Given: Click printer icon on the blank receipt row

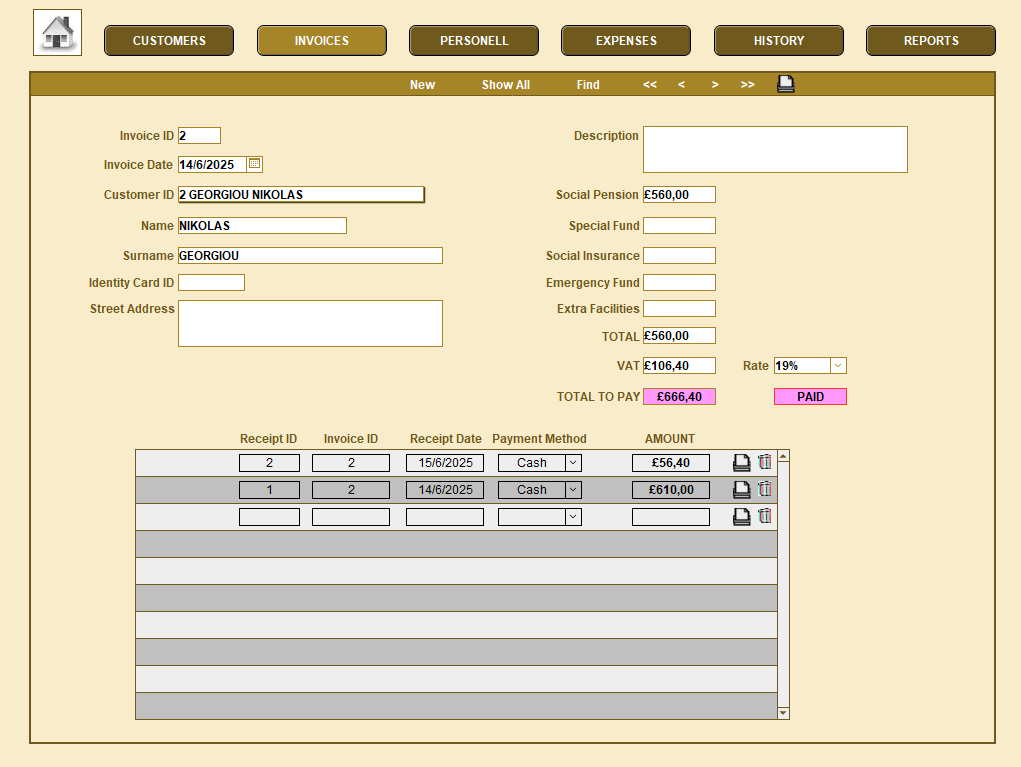Looking at the screenshot, I should [x=741, y=517].
